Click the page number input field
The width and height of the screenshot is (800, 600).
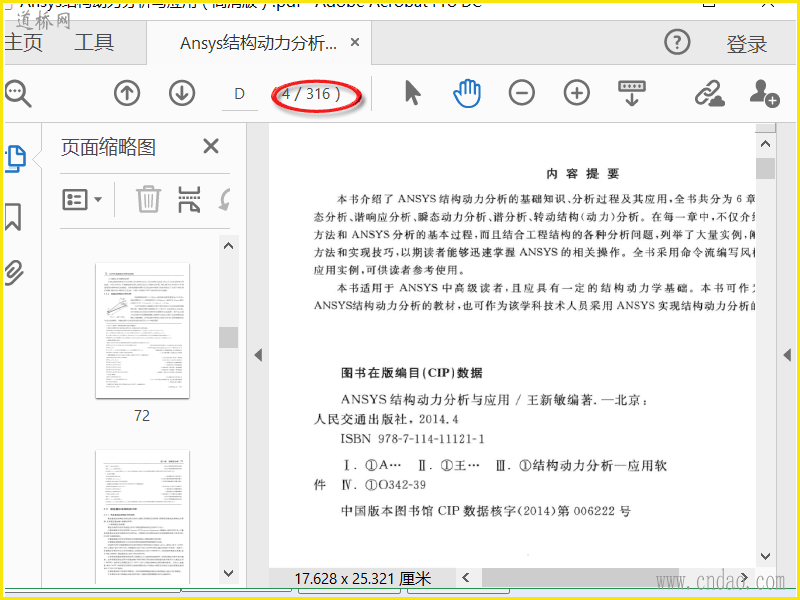pyautogui.click(x=240, y=94)
